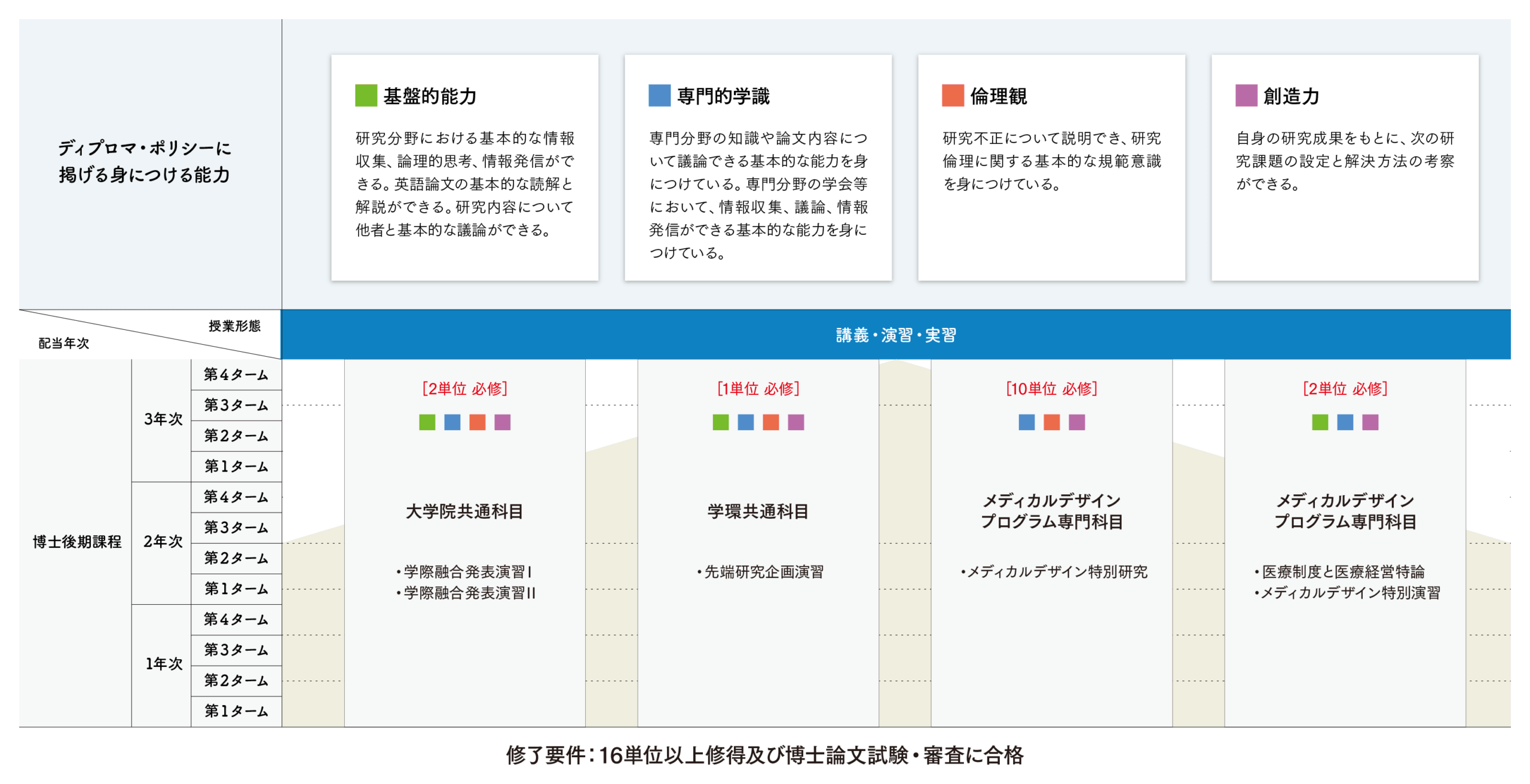
Task: Click the green square beside 基盤的能力
Action: [366, 96]
